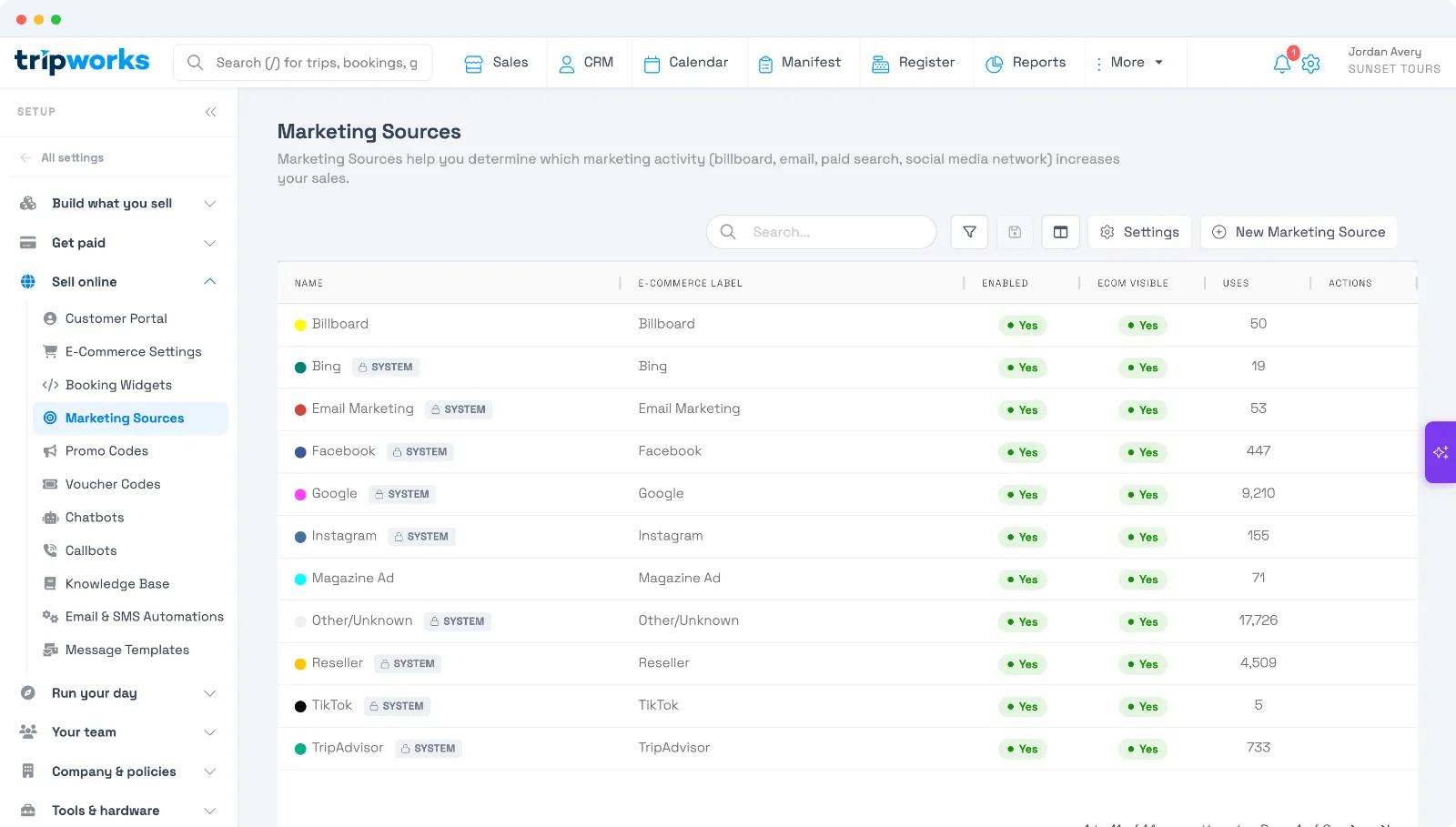Open the settings gear in header
The image size is (1456, 827).
click(1311, 64)
